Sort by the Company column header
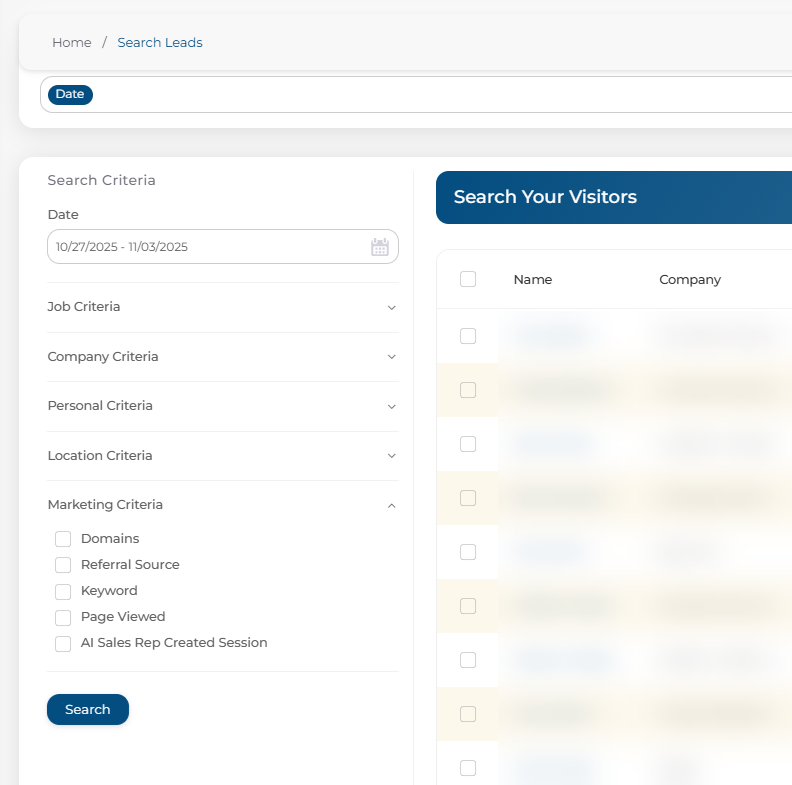This screenshot has width=792, height=785. click(x=690, y=280)
